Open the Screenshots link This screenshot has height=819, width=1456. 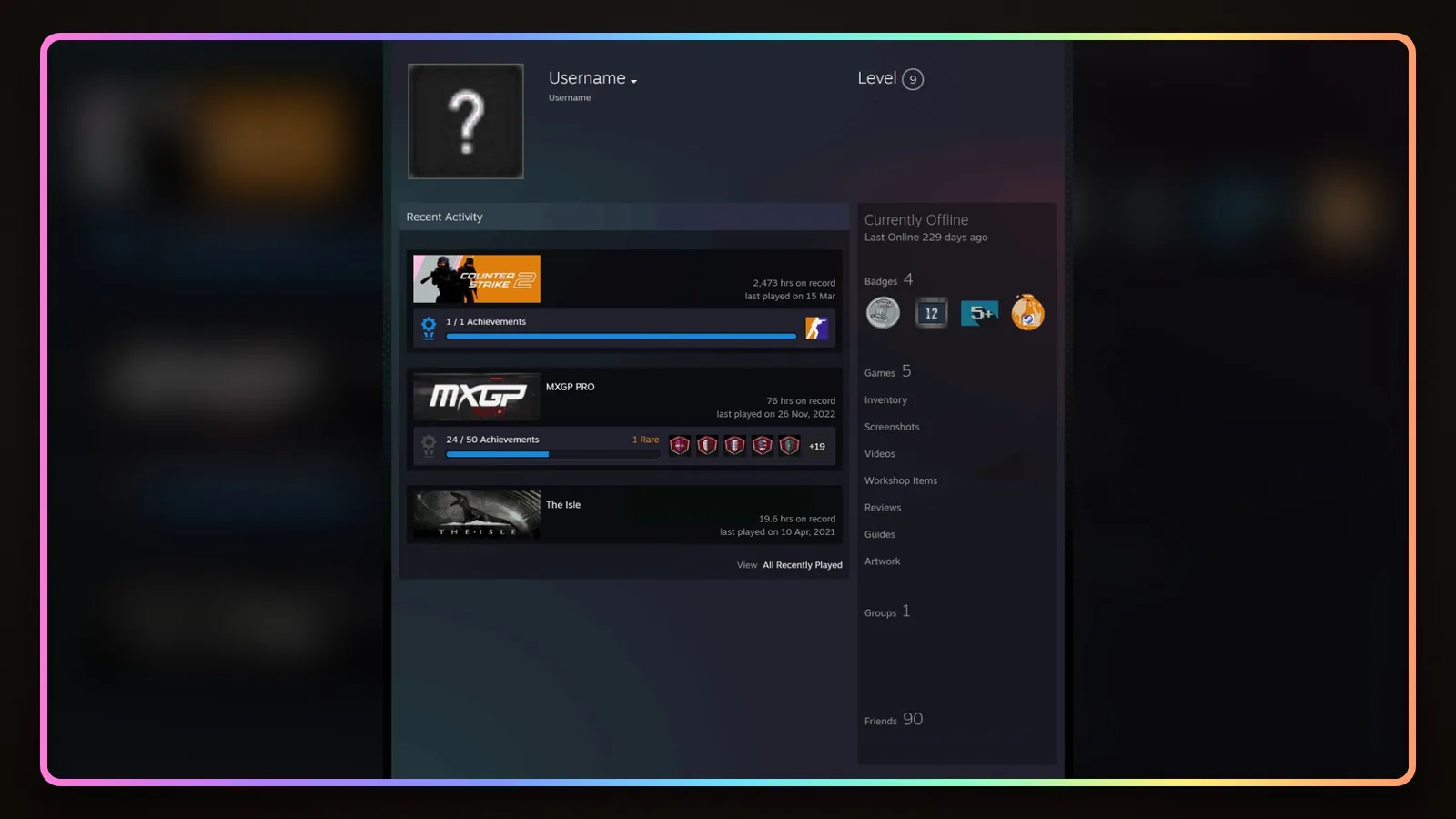click(892, 427)
